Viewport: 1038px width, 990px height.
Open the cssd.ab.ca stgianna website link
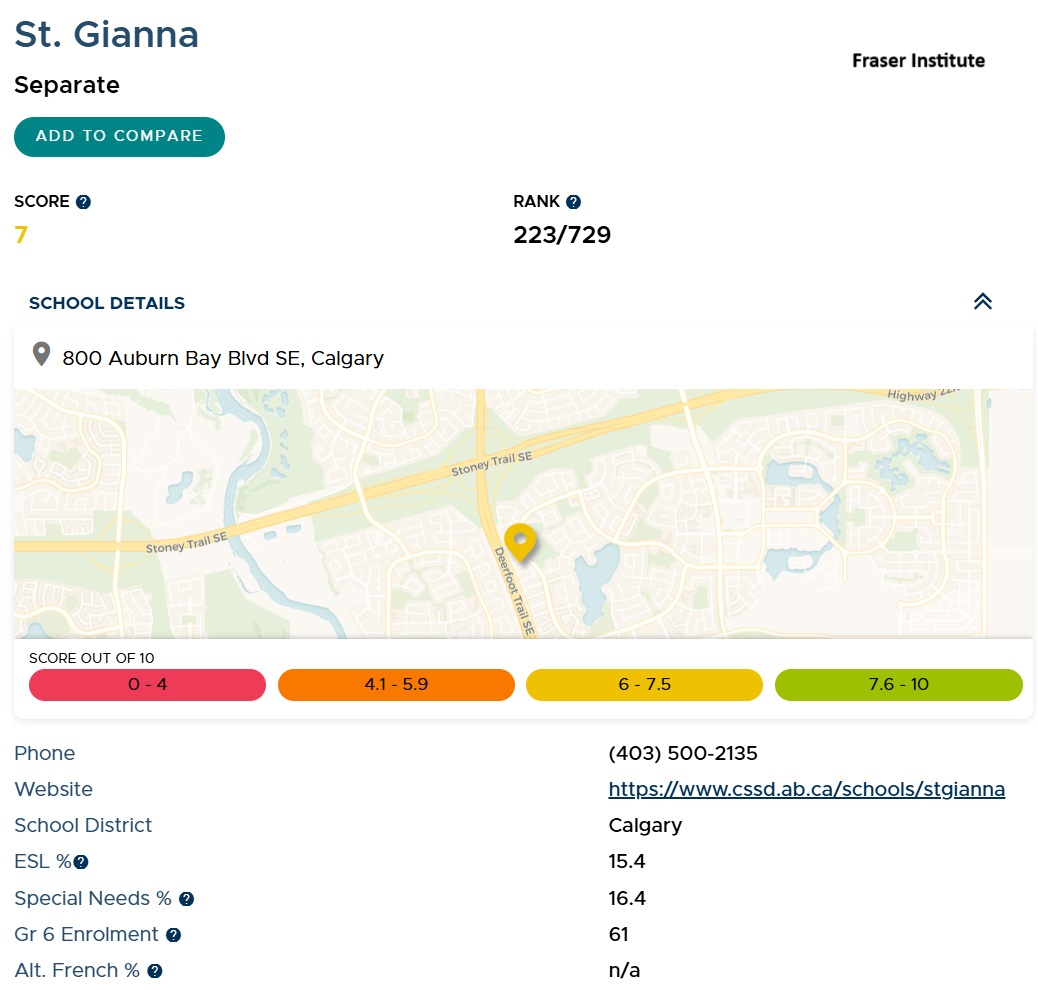[806, 789]
